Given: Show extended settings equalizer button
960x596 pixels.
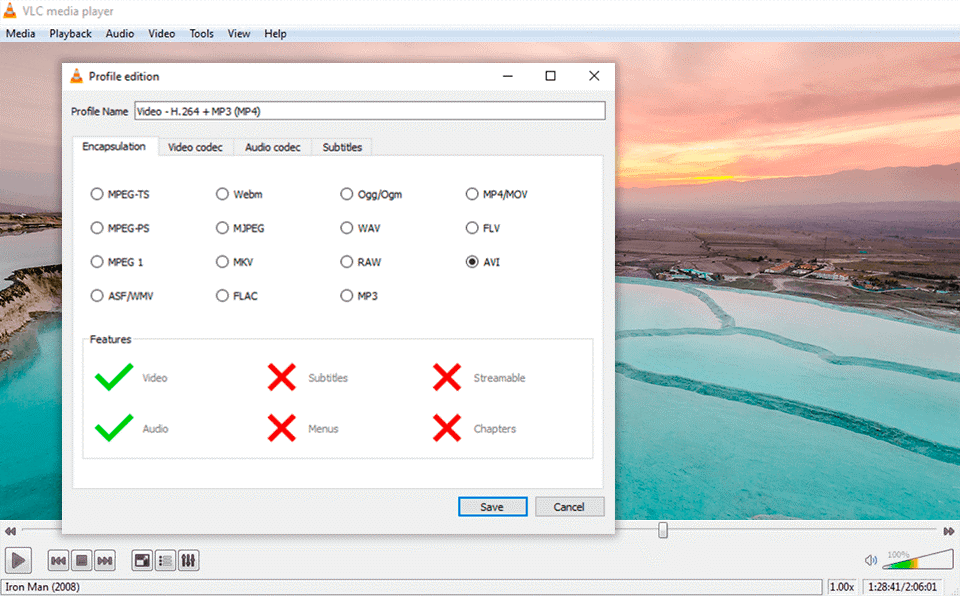Looking at the screenshot, I should (189, 560).
